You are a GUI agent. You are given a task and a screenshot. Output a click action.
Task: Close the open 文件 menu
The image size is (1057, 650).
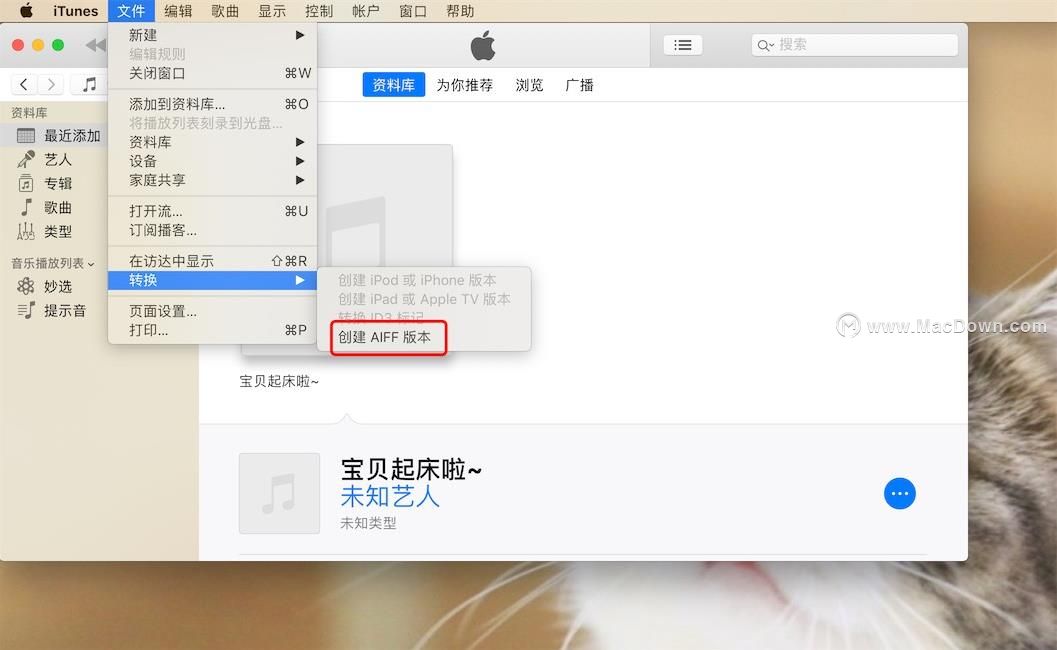tap(131, 11)
